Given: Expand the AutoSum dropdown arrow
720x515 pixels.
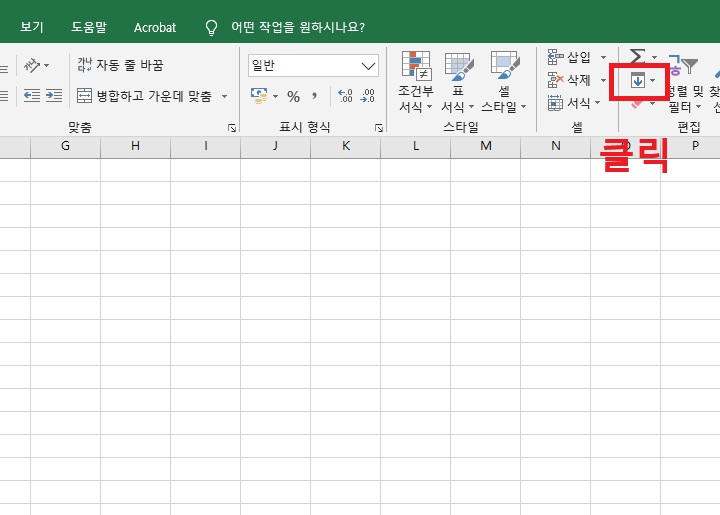Looking at the screenshot, I should click(654, 57).
